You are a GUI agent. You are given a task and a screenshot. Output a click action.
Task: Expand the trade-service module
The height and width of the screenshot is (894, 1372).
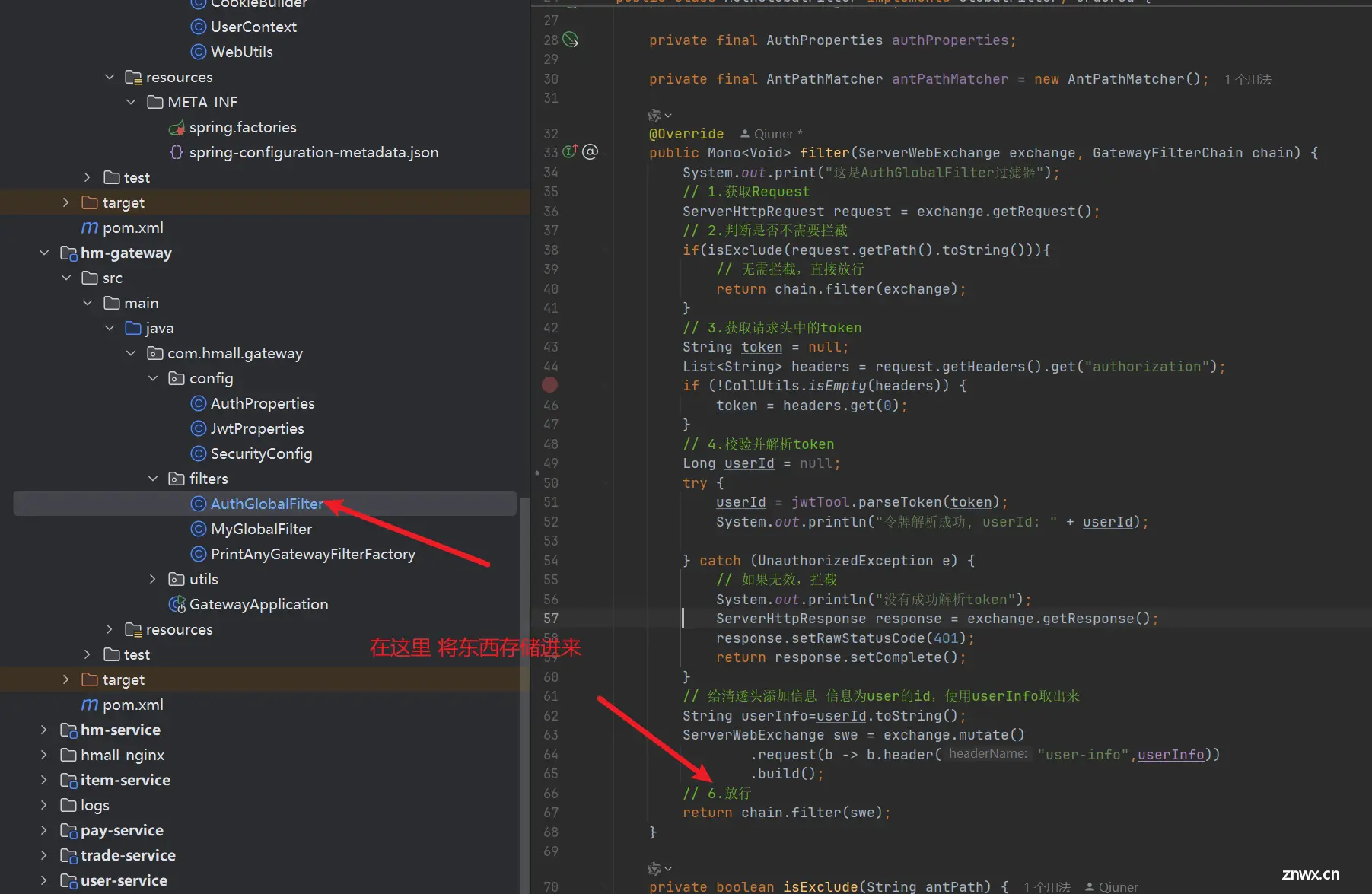tap(44, 855)
